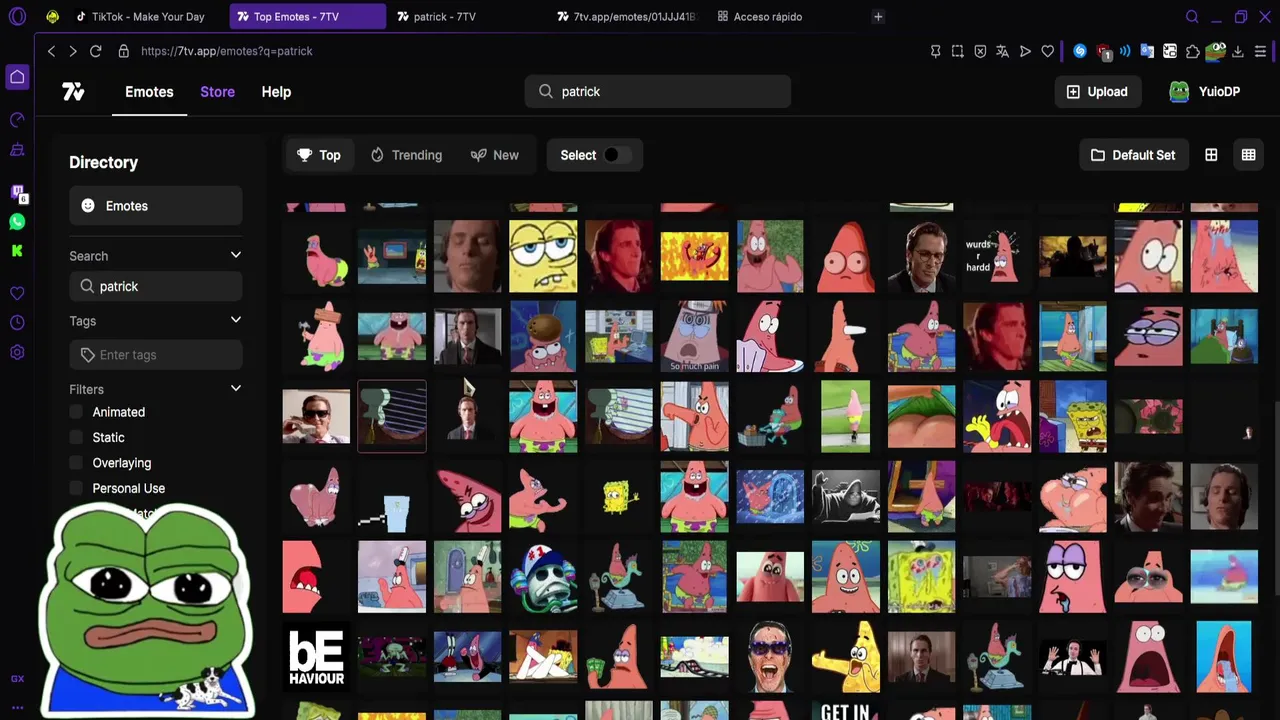Sort emotes by Top
This screenshot has width=1280, height=720.
(x=319, y=155)
